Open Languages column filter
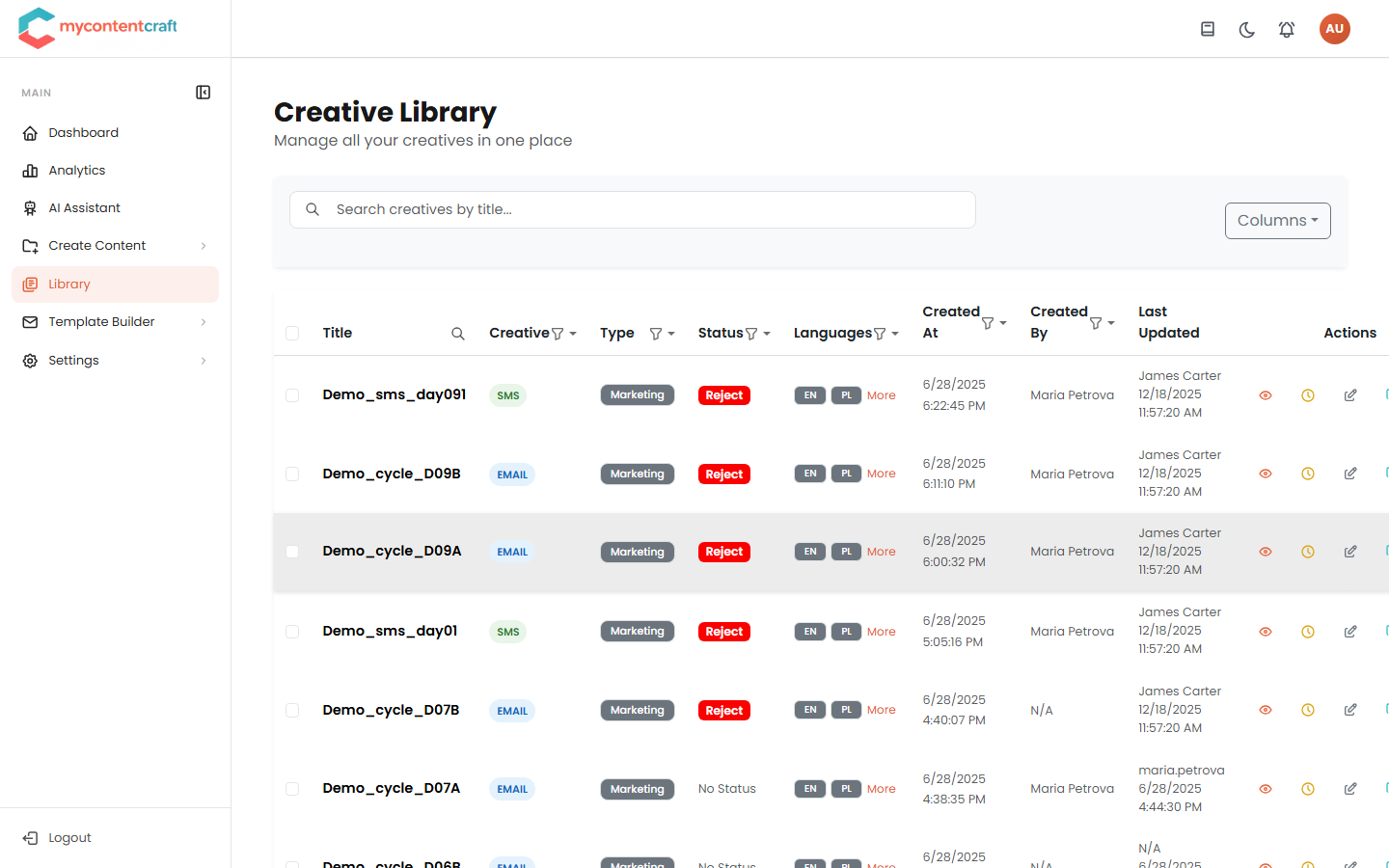This screenshot has height=868, width=1389. (880, 334)
